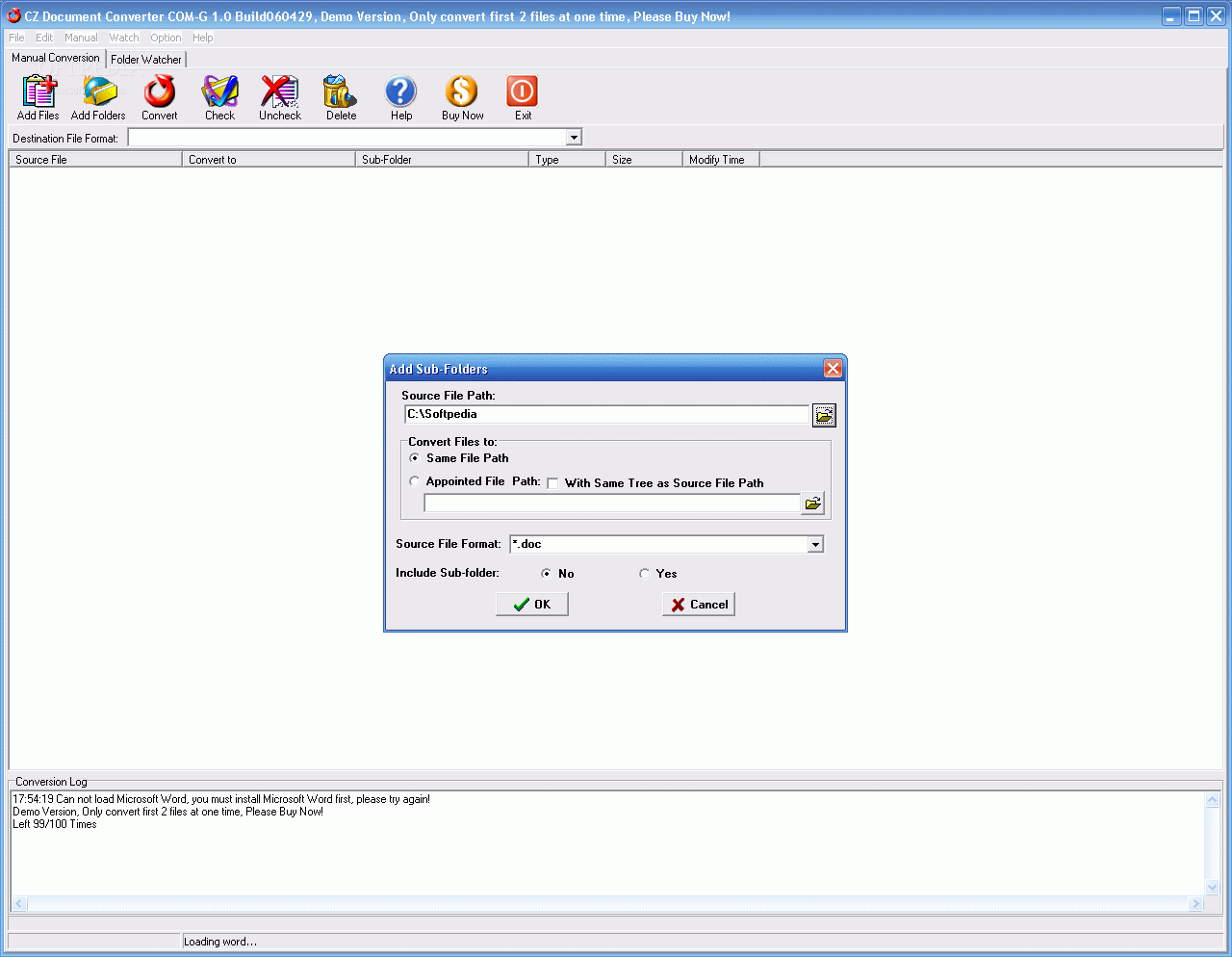Screen dimensions: 1232x957
Task: Click the 'Loading word...' status bar text
Action: [220, 942]
